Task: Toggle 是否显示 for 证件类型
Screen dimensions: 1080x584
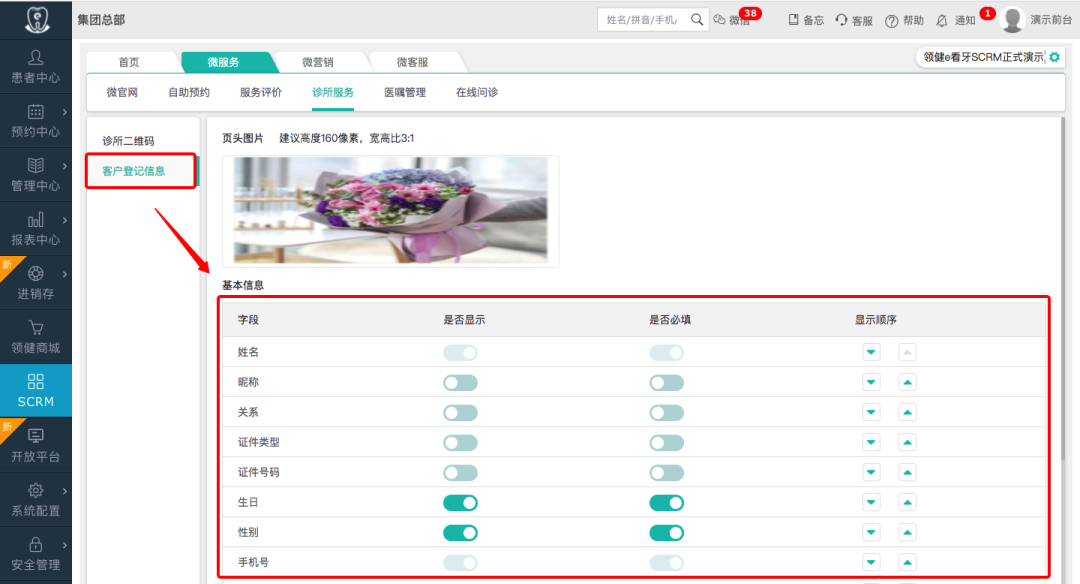Action: [460, 443]
